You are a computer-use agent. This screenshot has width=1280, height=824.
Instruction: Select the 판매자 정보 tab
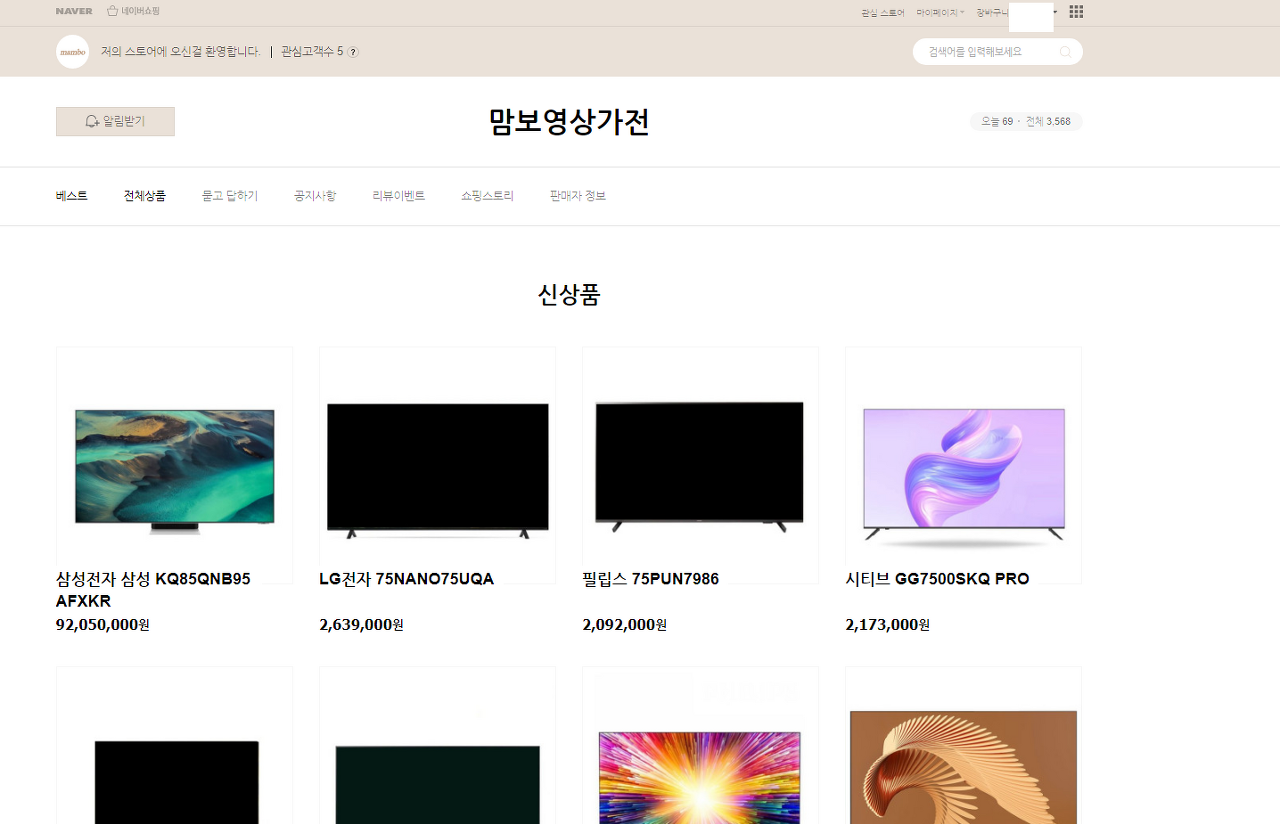[x=578, y=196]
